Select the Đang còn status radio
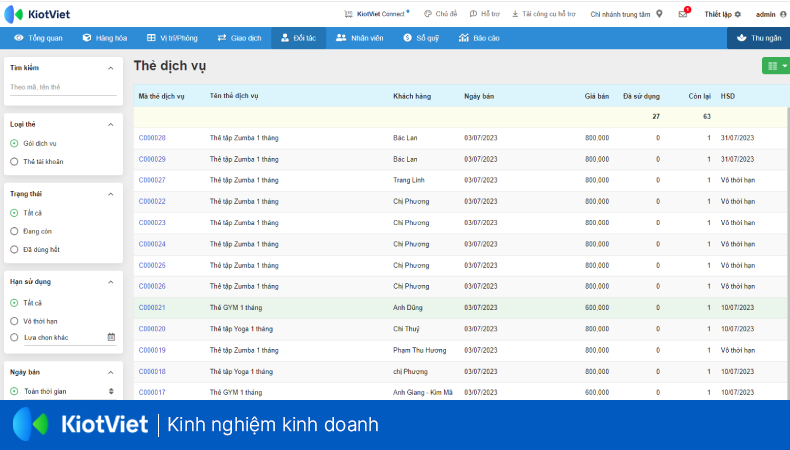 (x=14, y=231)
